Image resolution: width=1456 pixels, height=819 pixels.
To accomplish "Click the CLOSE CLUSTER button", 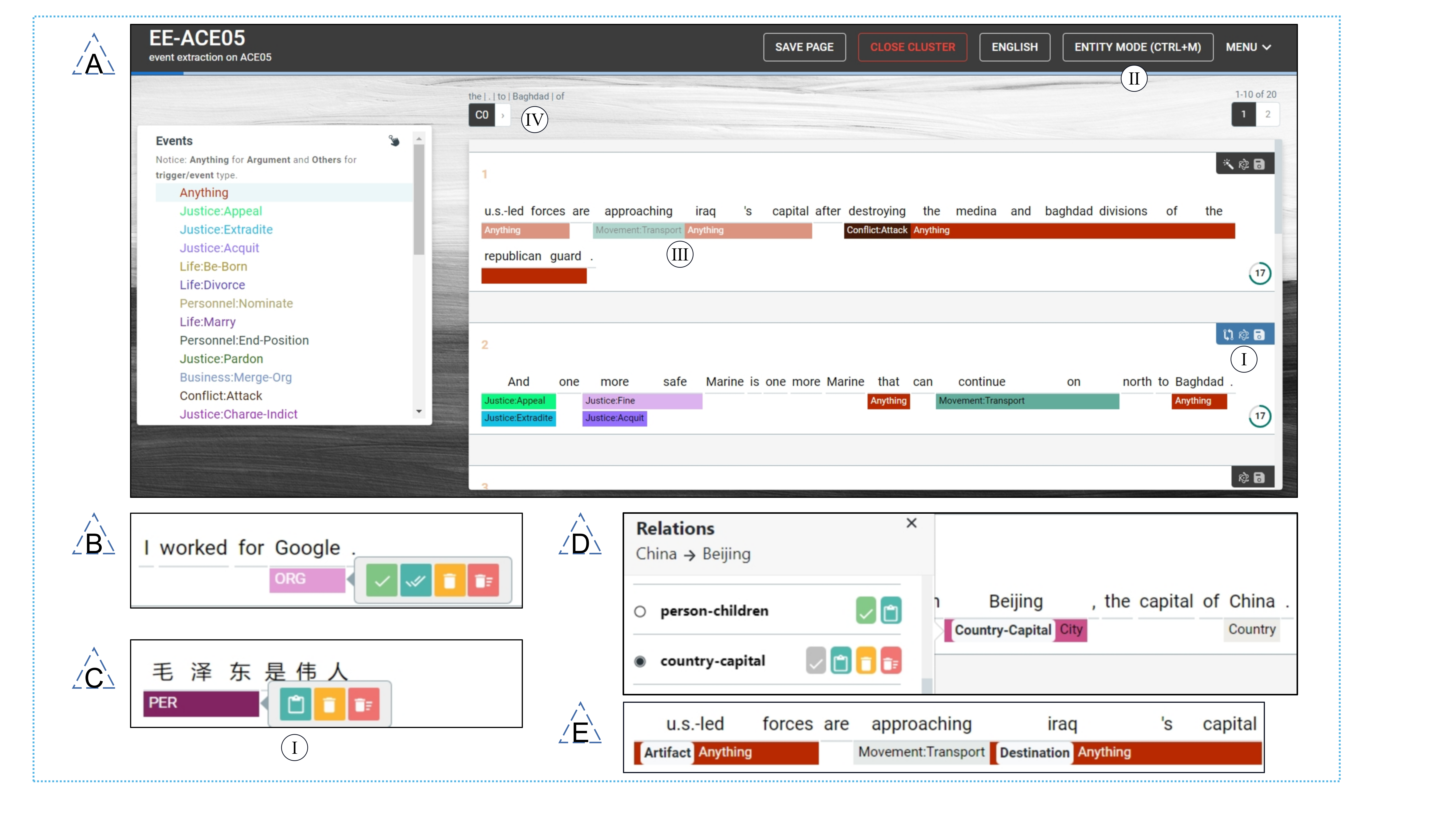I will tap(912, 47).
